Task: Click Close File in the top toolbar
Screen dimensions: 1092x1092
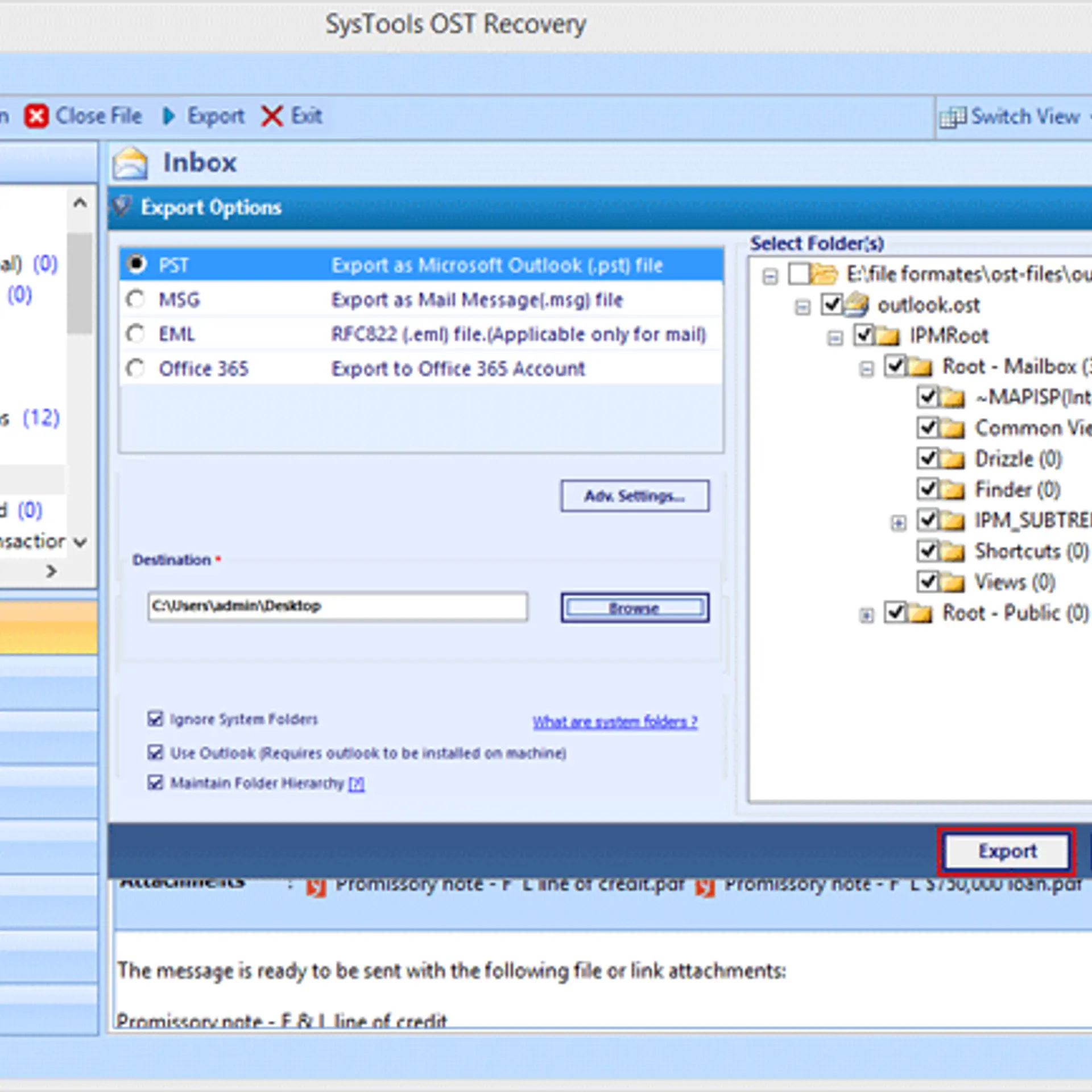Action: point(98,116)
